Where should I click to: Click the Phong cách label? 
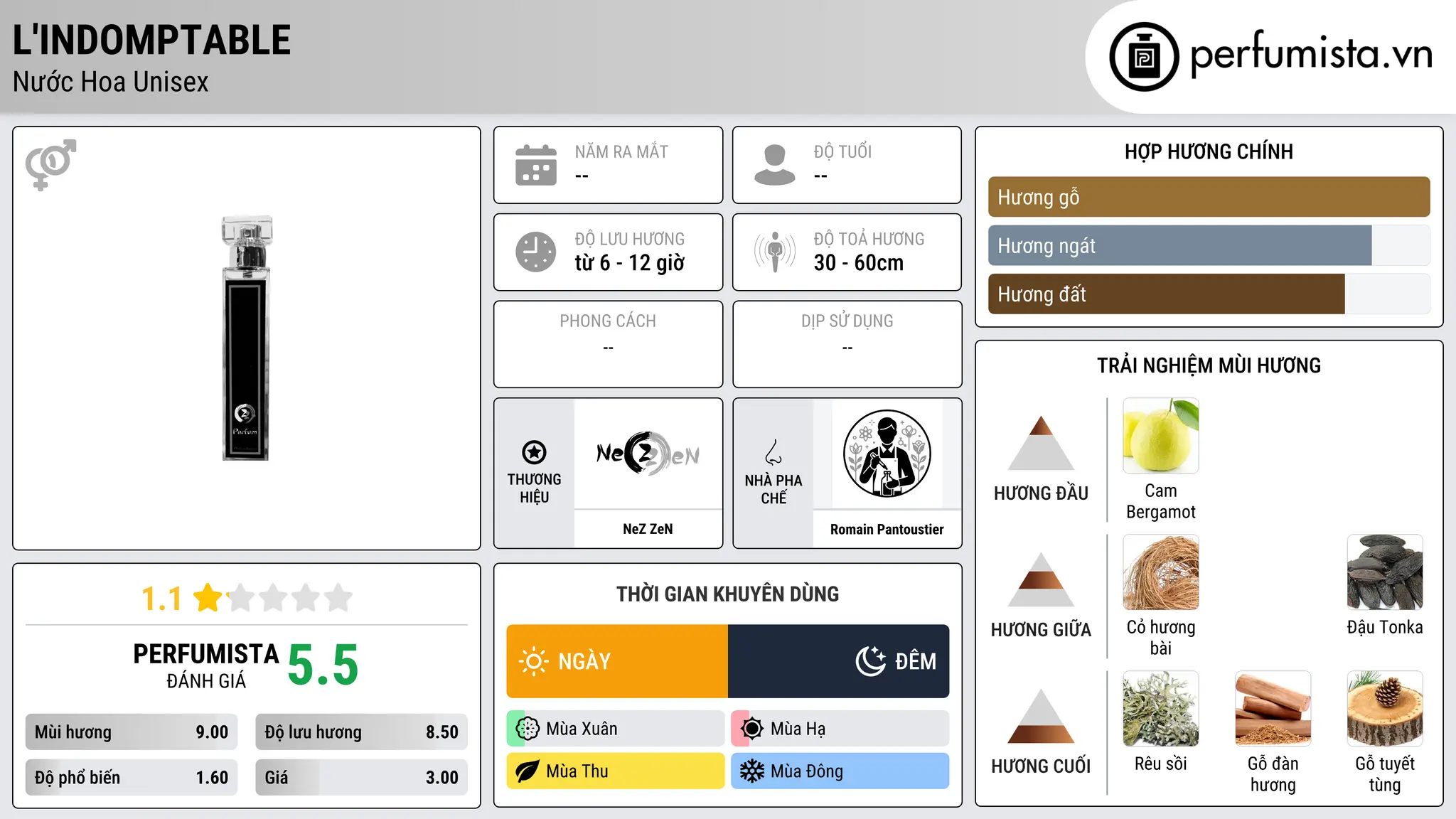pyautogui.click(x=608, y=321)
